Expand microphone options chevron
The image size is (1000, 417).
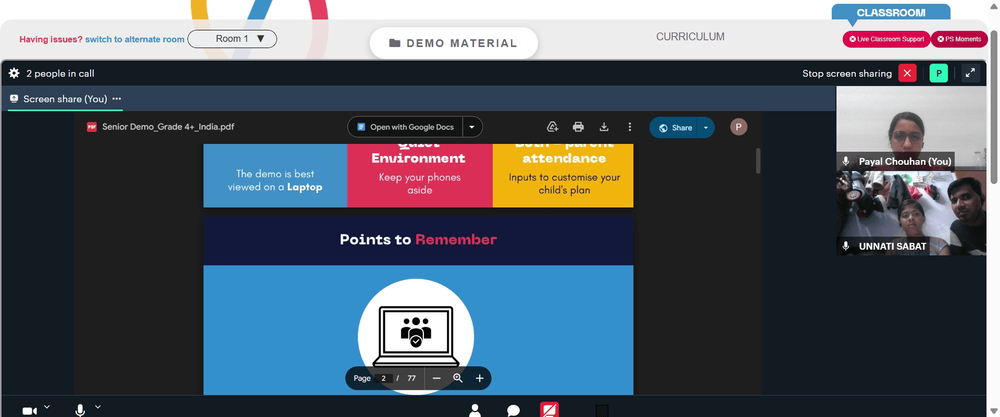pyautogui.click(x=98, y=407)
